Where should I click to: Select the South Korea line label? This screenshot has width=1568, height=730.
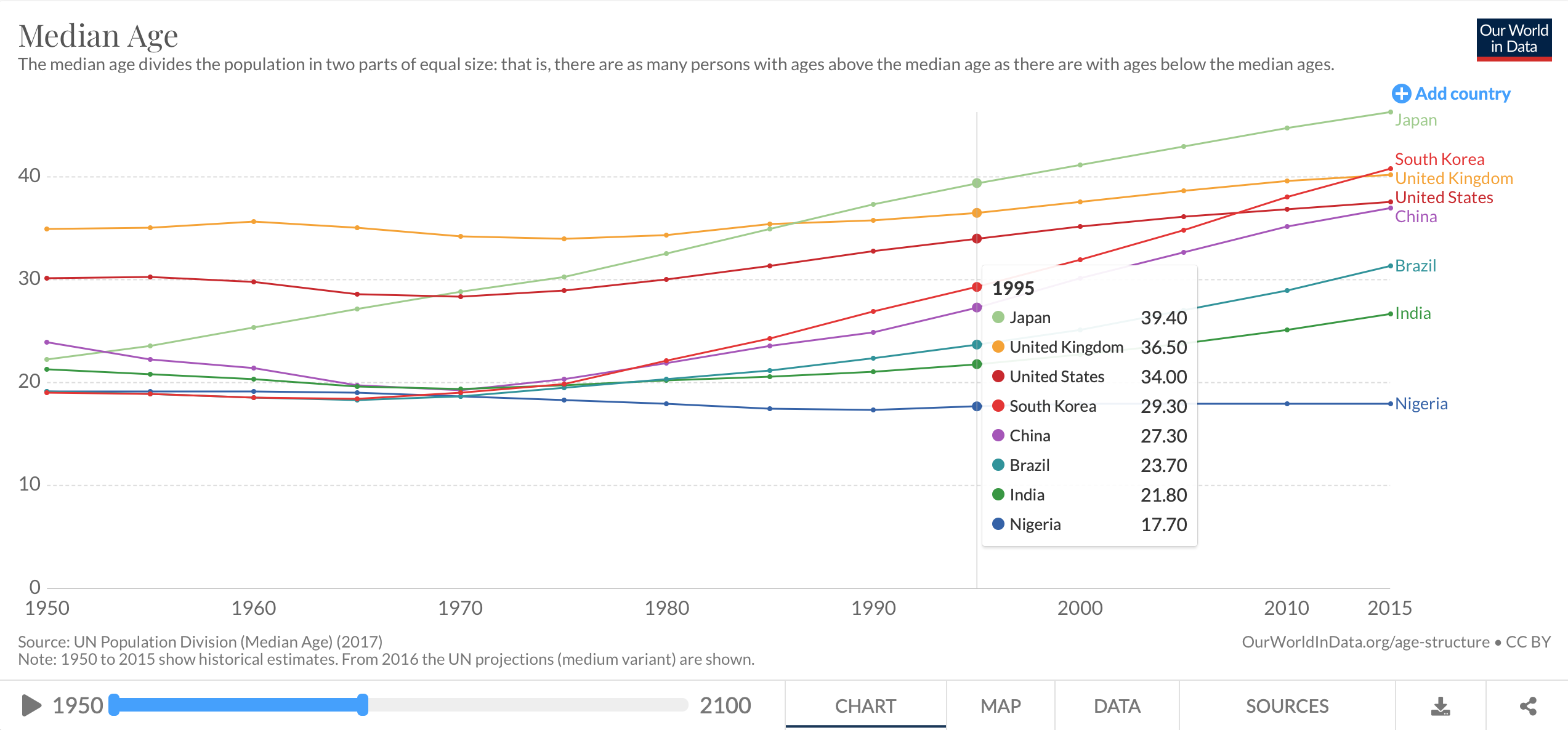tap(1439, 159)
